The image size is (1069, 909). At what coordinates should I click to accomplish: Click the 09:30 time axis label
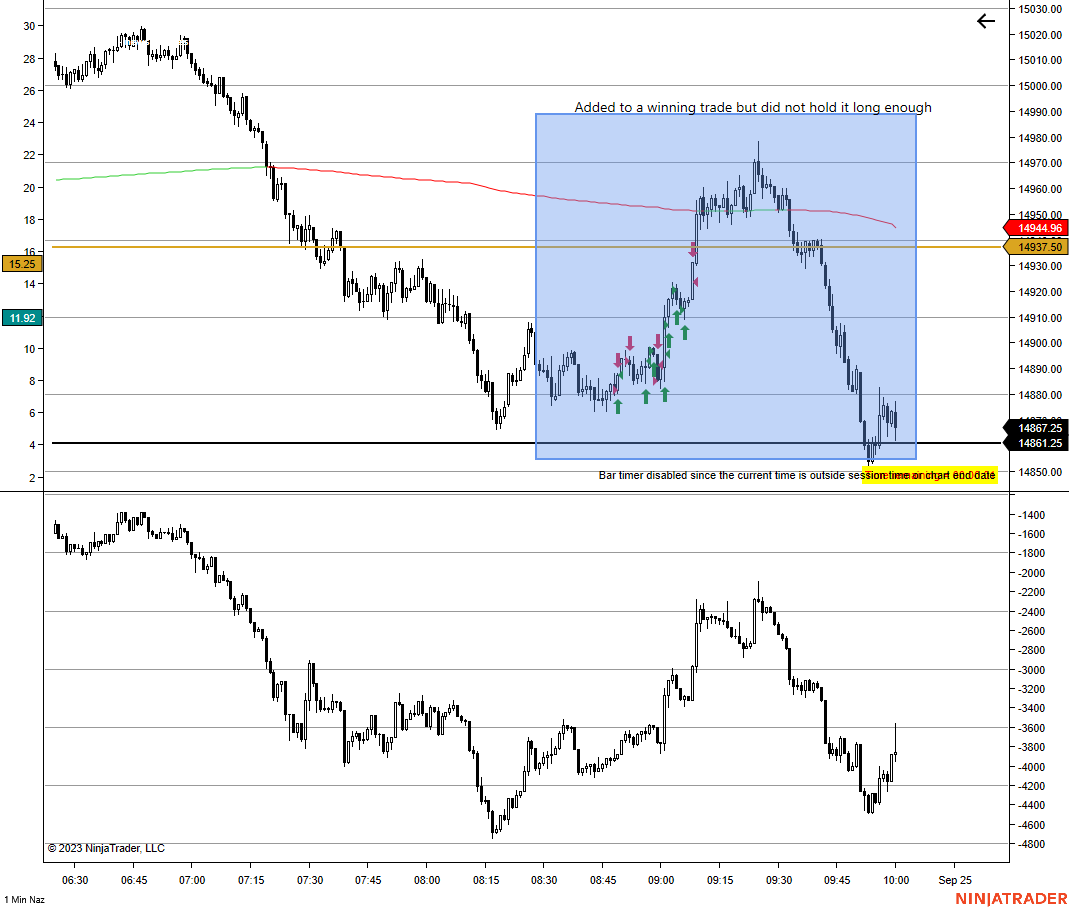(779, 880)
